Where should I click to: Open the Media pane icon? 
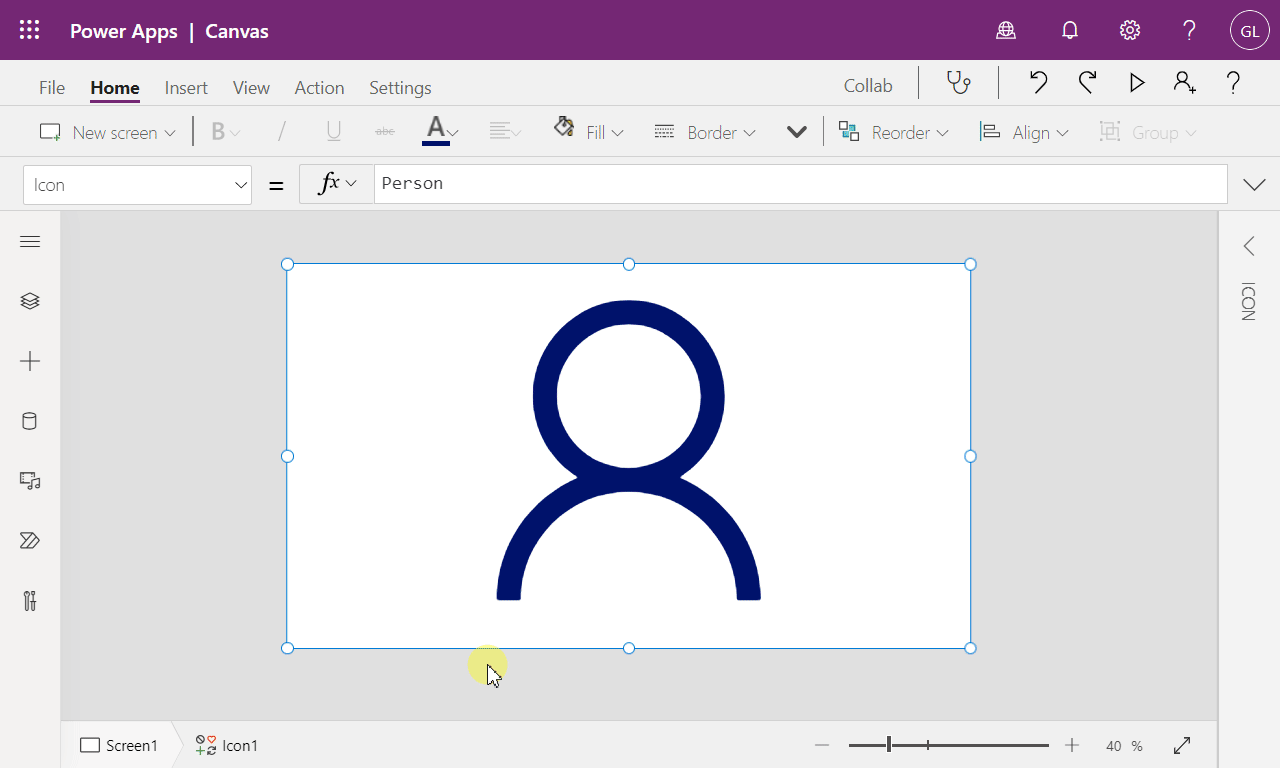tap(30, 481)
